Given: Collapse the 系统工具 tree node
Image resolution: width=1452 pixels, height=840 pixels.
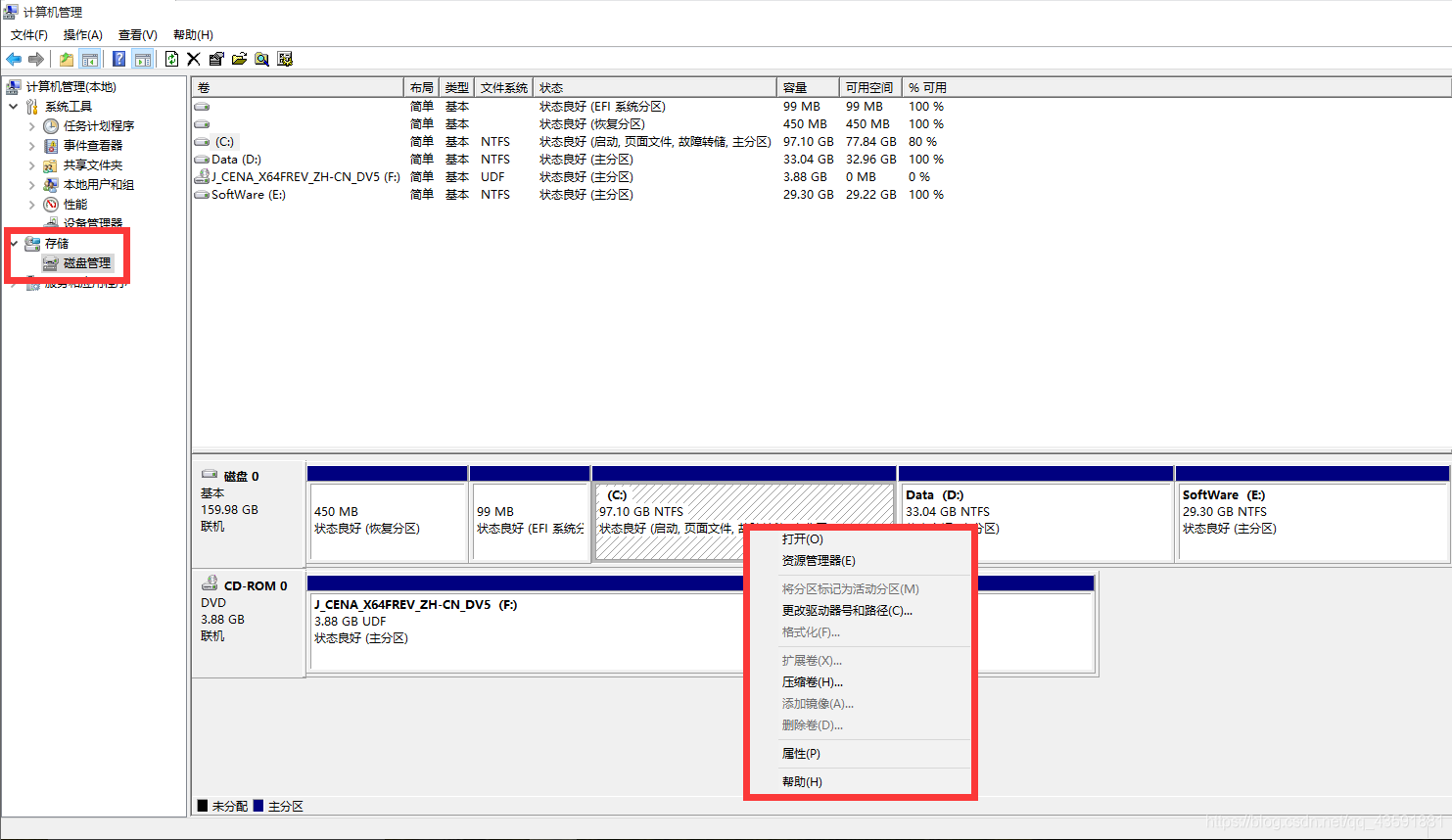Looking at the screenshot, I should coord(14,107).
